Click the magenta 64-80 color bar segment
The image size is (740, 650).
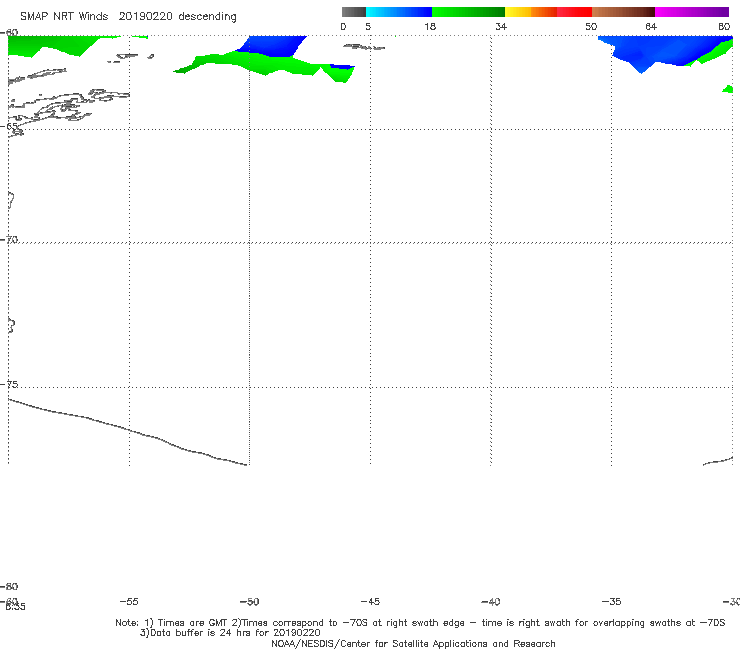pyautogui.click(x=692, y=12)
